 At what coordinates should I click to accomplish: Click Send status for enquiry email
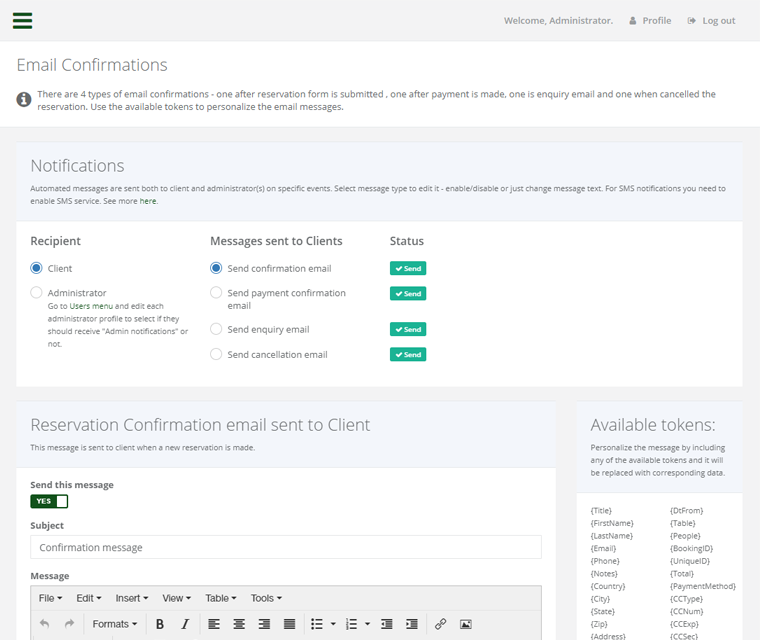click(408, 329)
